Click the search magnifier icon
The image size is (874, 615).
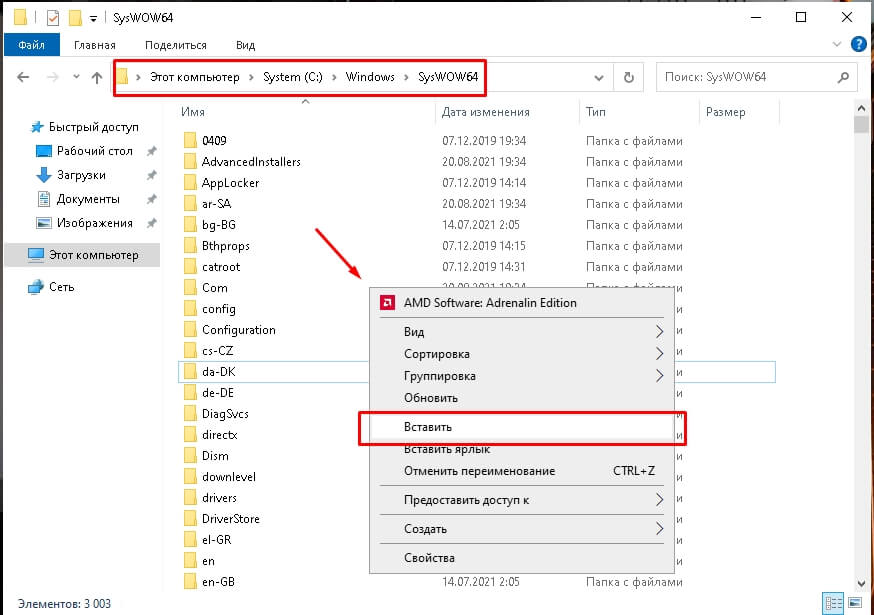click(x=844, y=77)
